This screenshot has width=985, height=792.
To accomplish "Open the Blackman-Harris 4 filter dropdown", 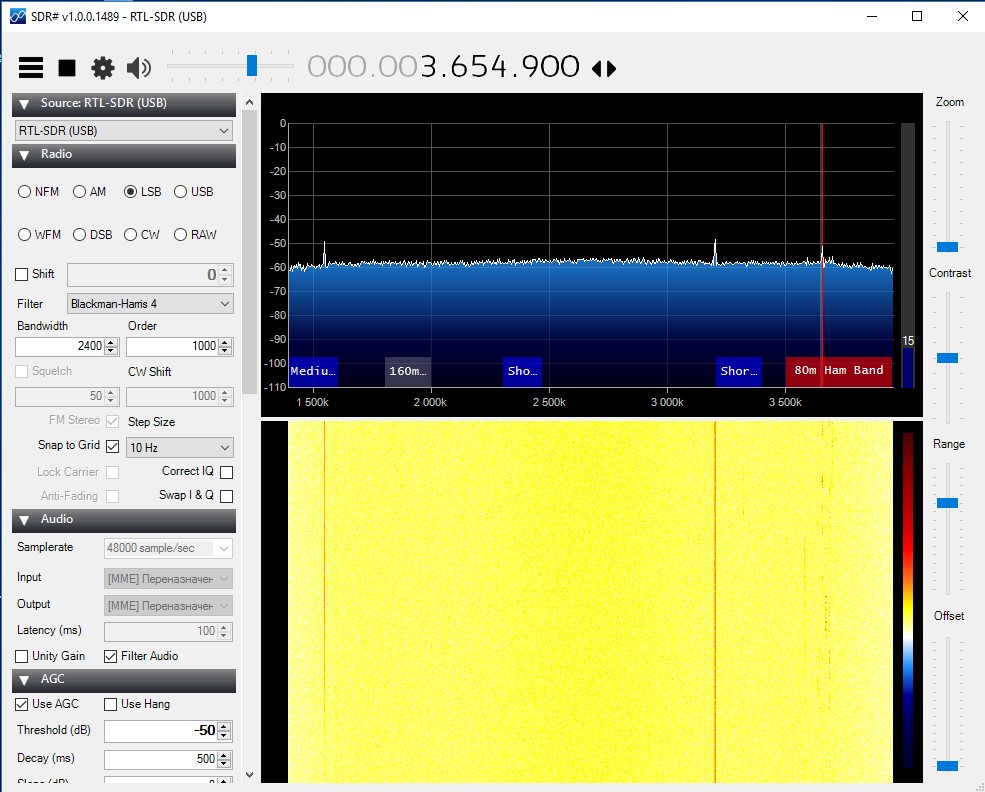I will pos(150,304).
